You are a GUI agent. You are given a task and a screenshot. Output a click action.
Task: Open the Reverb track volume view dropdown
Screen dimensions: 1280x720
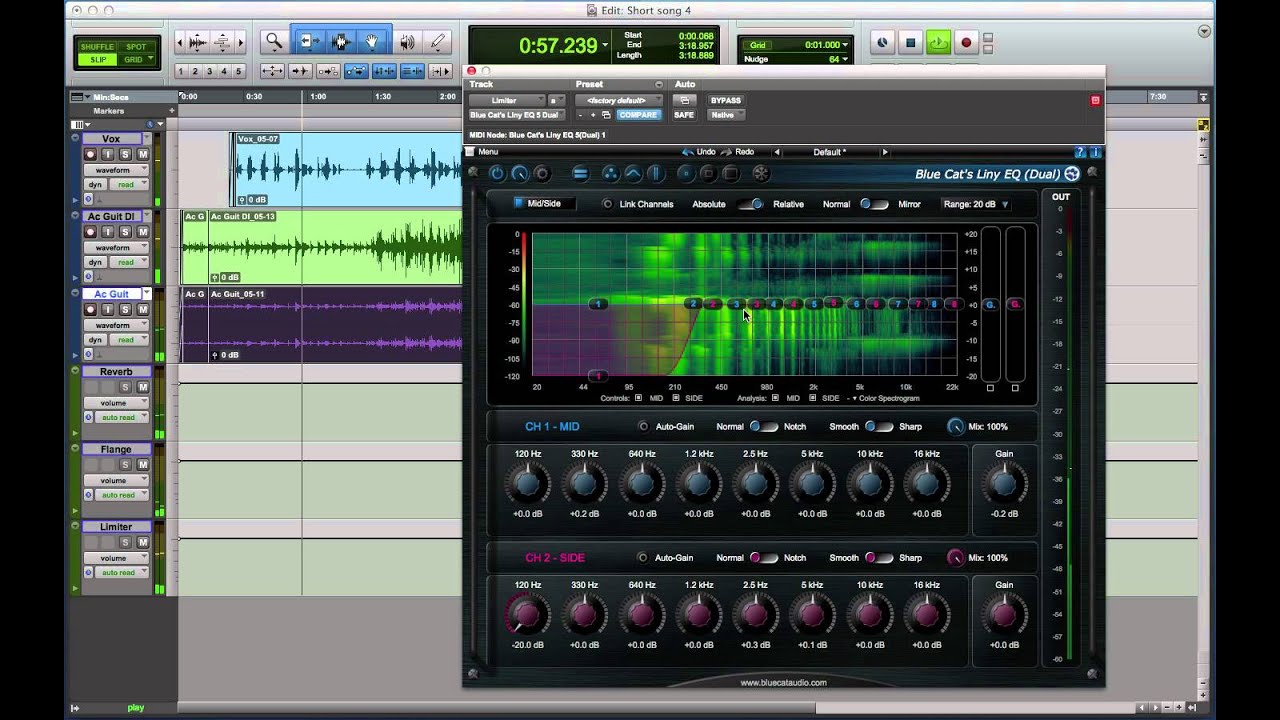[116, 403]
